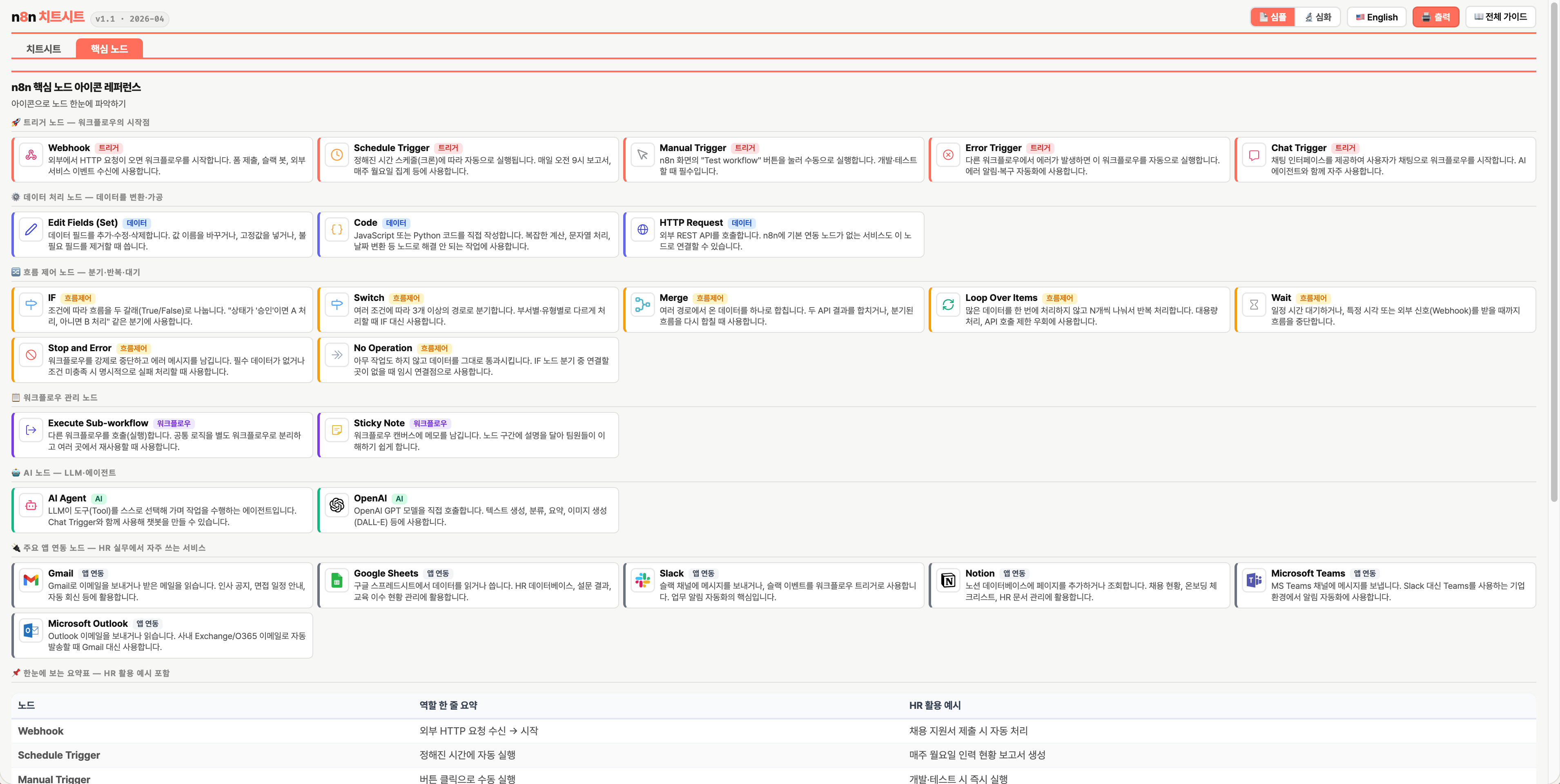Click the AI Agent robot icon
The height and width of the screenshot is (784, 1560).
click(31, 505)
